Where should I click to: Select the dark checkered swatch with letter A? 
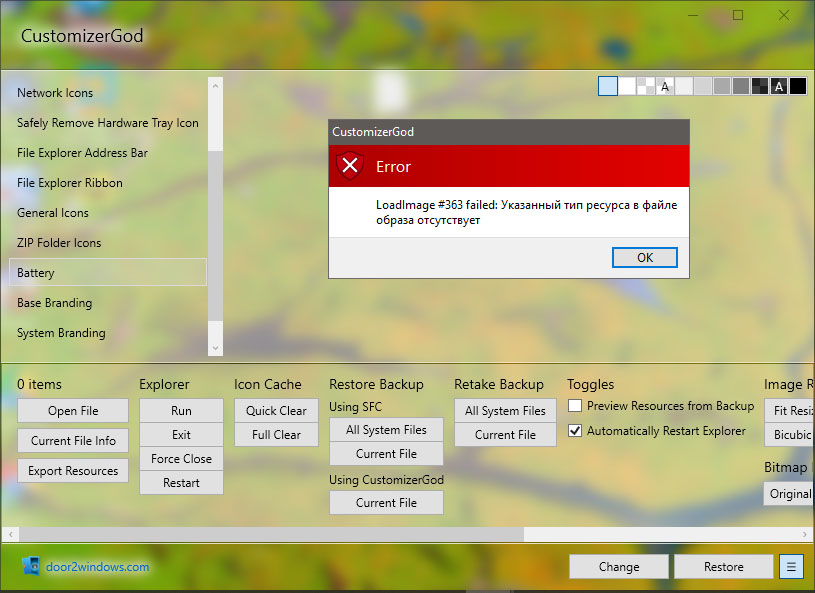click(779, 86)
